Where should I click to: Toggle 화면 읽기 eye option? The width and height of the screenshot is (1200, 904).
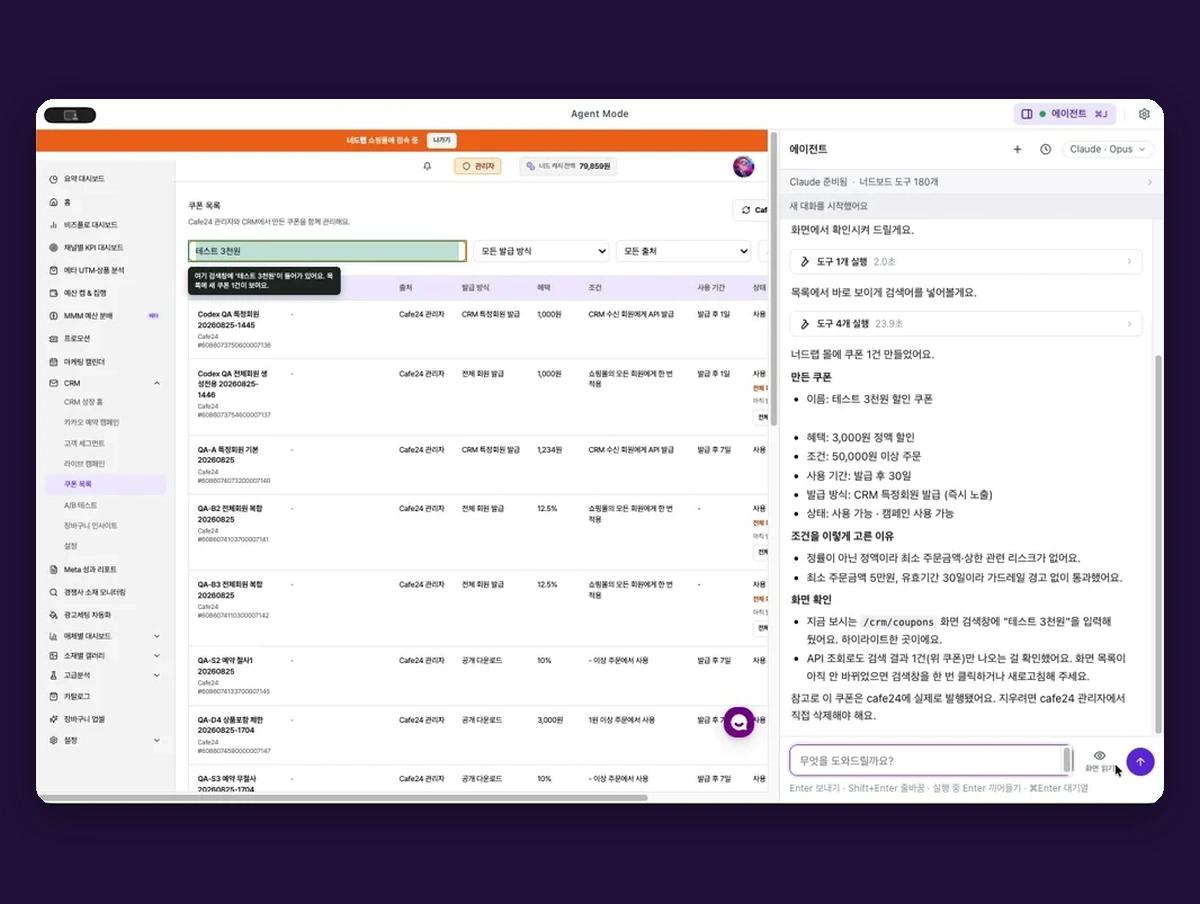[1099, 761]
